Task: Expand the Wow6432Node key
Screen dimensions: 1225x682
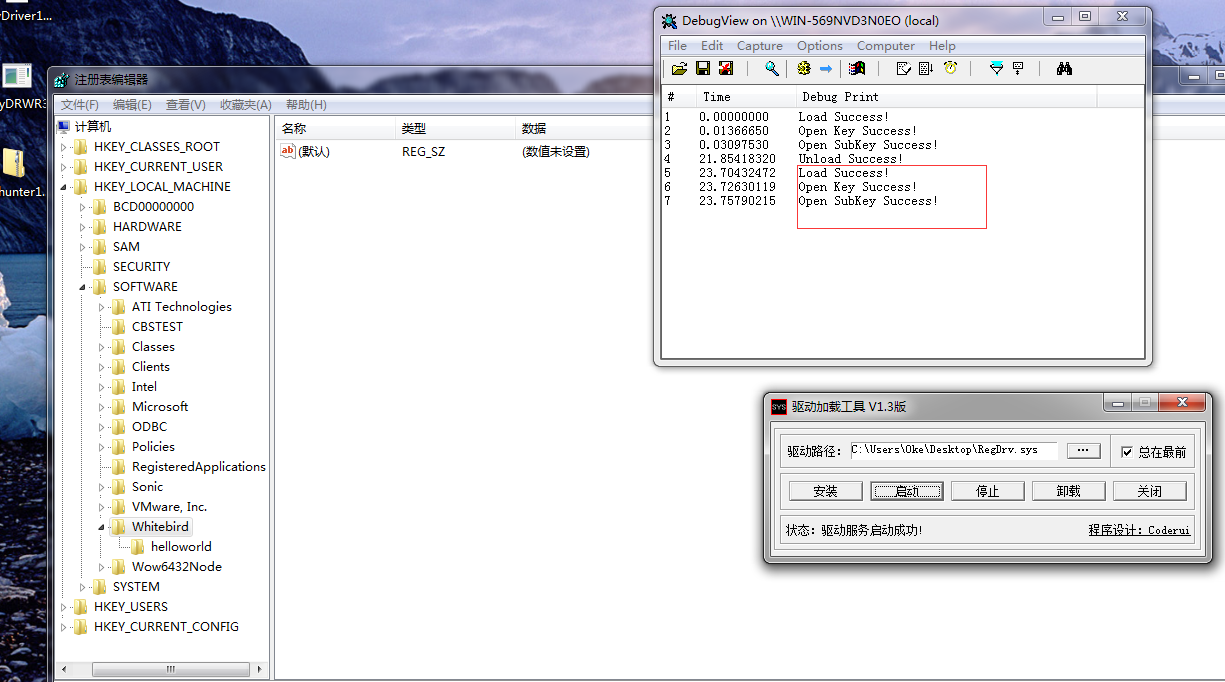Action: (x=103, y=567)
